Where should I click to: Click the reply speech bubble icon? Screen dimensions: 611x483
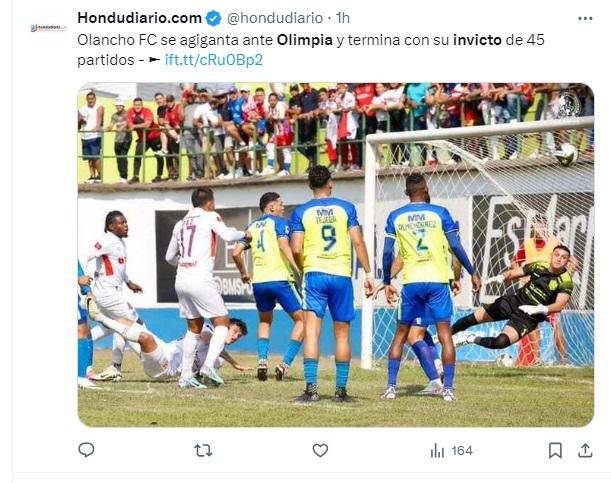[86, 450]
